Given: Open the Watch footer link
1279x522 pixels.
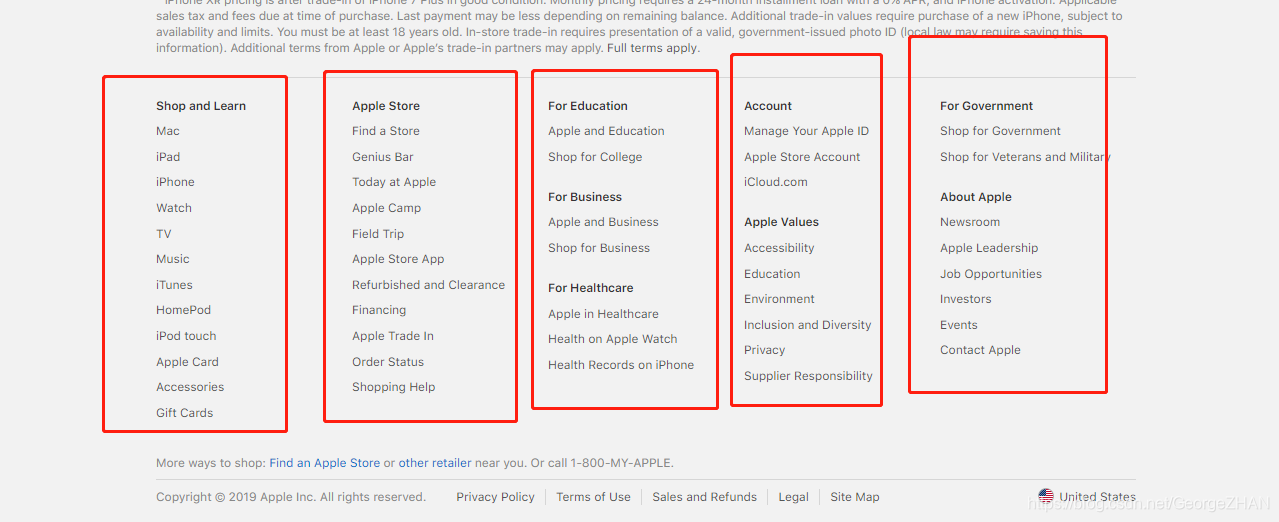Looking at the screenshot, I should (x=174, y=208).
